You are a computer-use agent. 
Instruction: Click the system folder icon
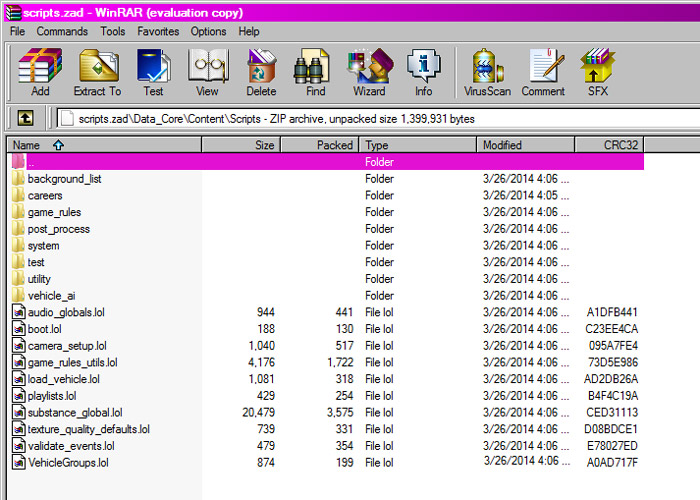(18, 246)
